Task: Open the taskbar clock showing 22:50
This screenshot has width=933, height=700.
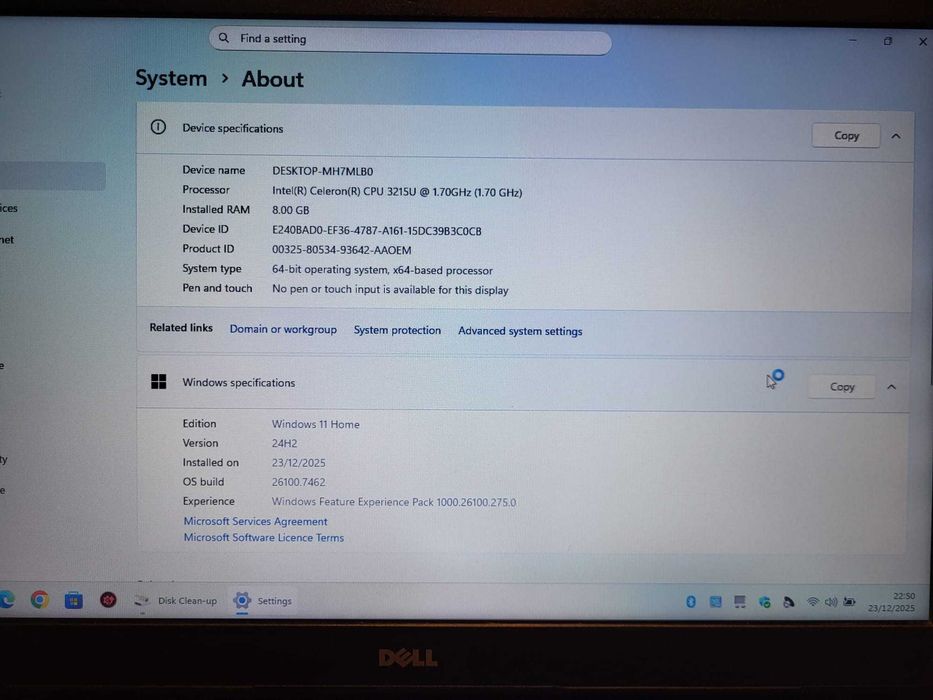Action: 891,602
